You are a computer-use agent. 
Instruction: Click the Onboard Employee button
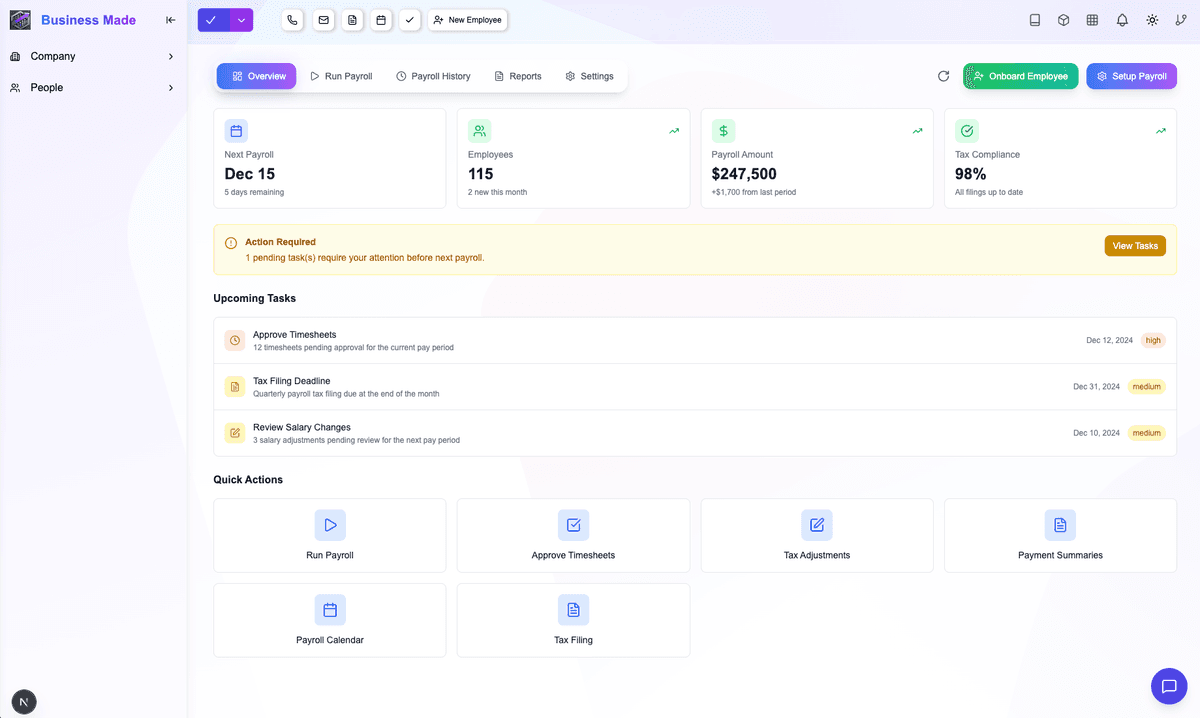[1020, 76]
